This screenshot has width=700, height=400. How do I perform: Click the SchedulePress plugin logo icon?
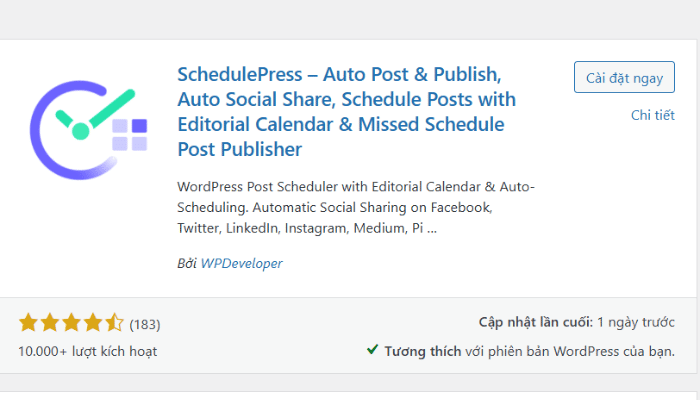(88, 130)
